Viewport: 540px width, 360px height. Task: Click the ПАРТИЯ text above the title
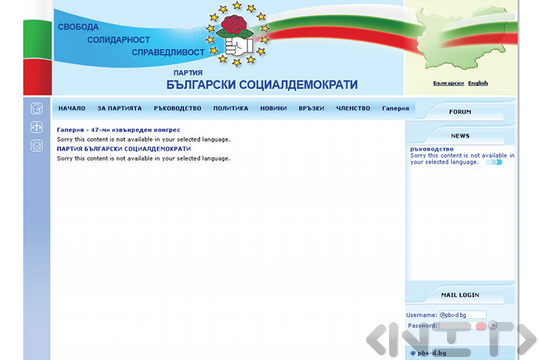coord(188,73)
